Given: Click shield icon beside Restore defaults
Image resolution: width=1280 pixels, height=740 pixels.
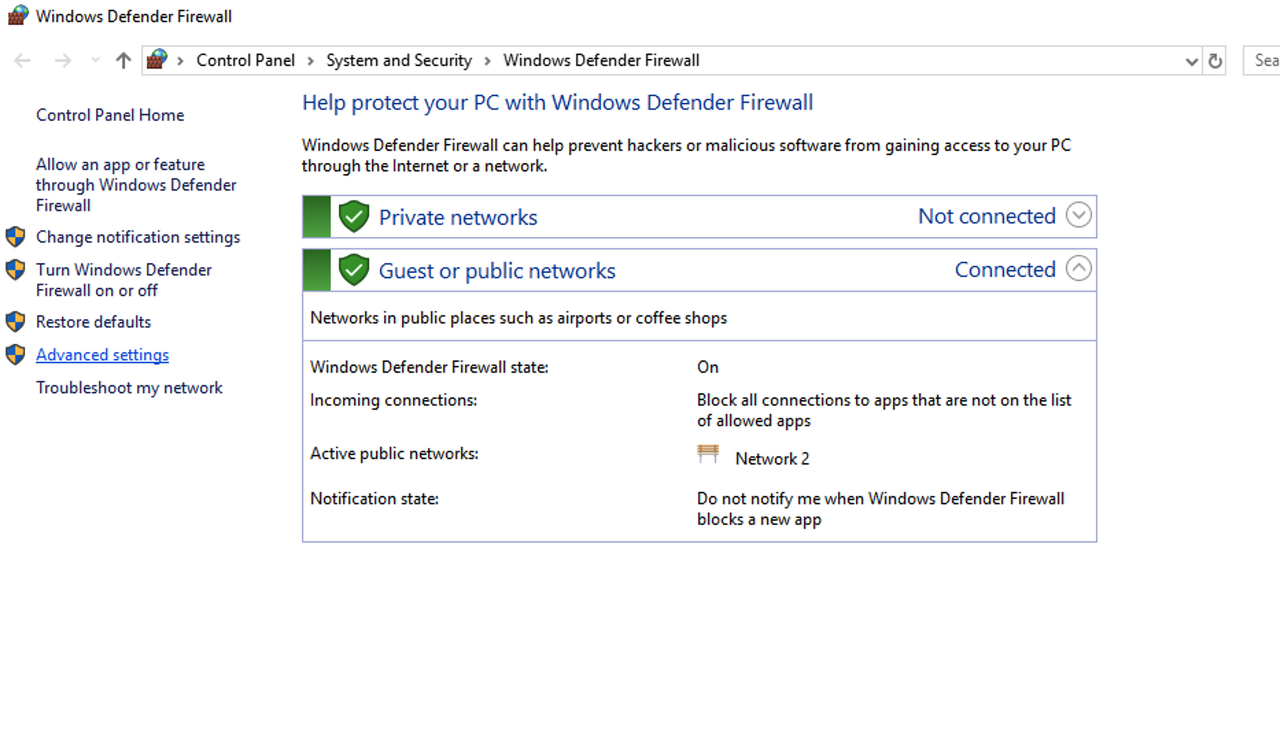Looking at the screenshot, I should click(x=15, y=322).
